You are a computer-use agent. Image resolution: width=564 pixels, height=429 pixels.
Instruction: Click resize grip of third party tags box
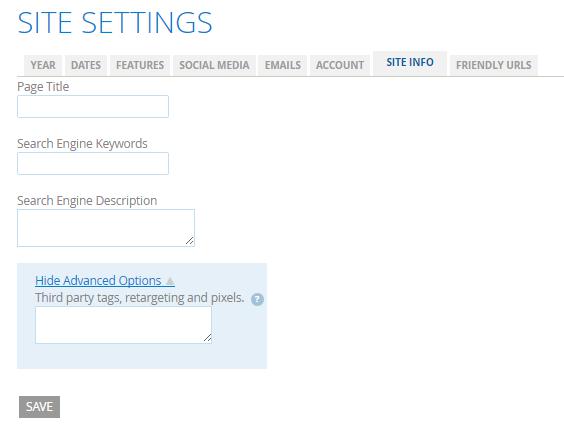(207, 337)
